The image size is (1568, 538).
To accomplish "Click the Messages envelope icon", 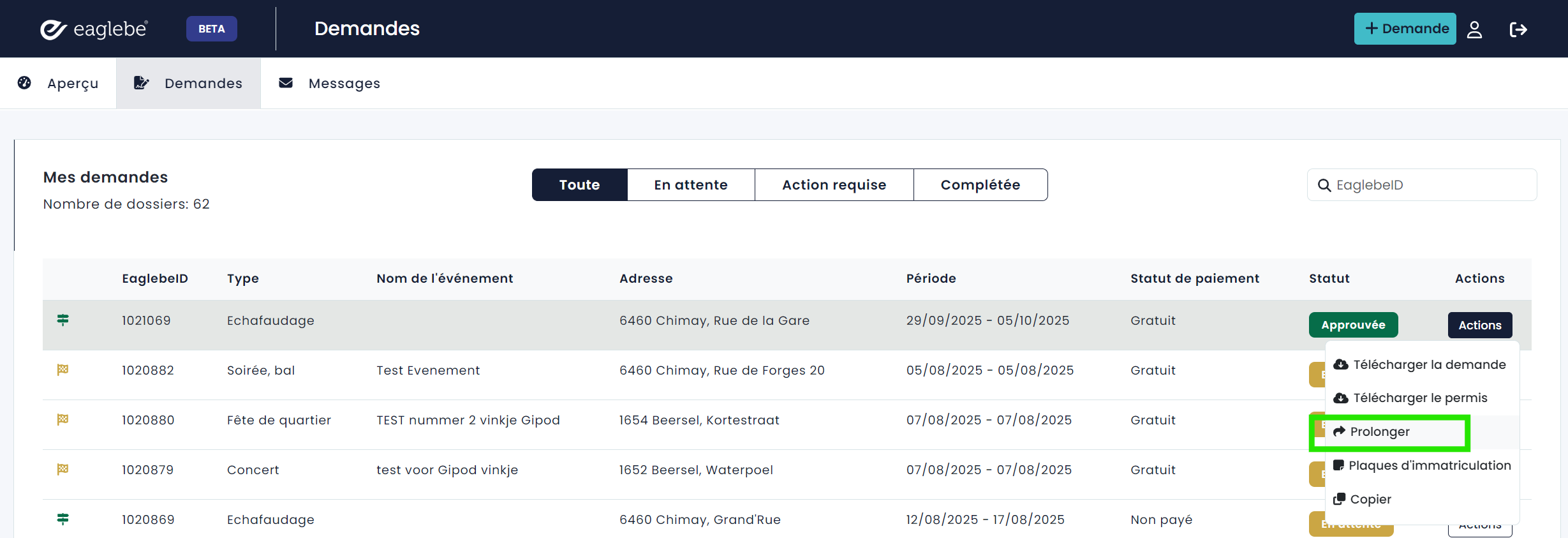I will [x=286, y=82].
